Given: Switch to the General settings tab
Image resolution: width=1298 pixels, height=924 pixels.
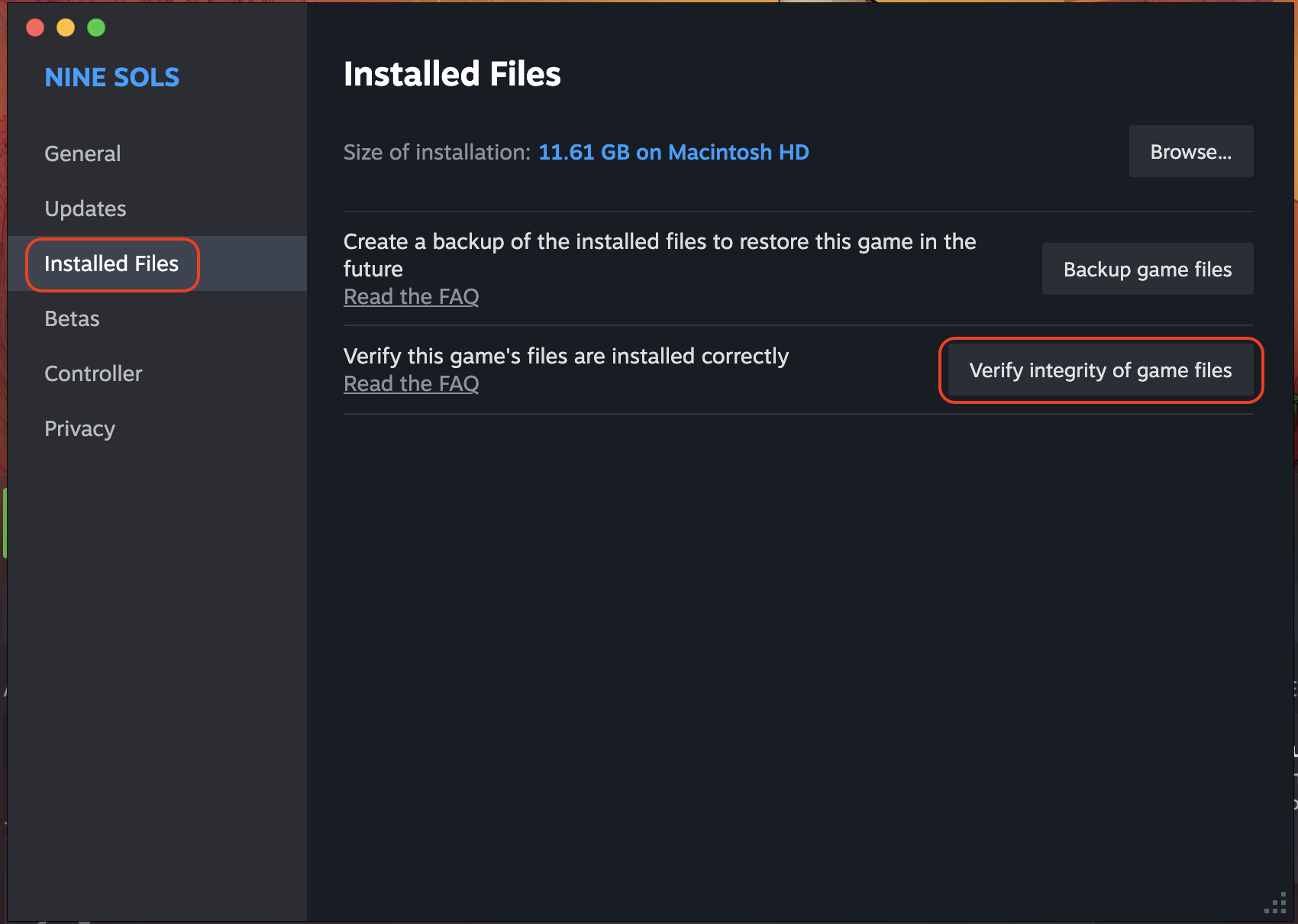Looking at the screenshot, I should (x=82, y=153).
